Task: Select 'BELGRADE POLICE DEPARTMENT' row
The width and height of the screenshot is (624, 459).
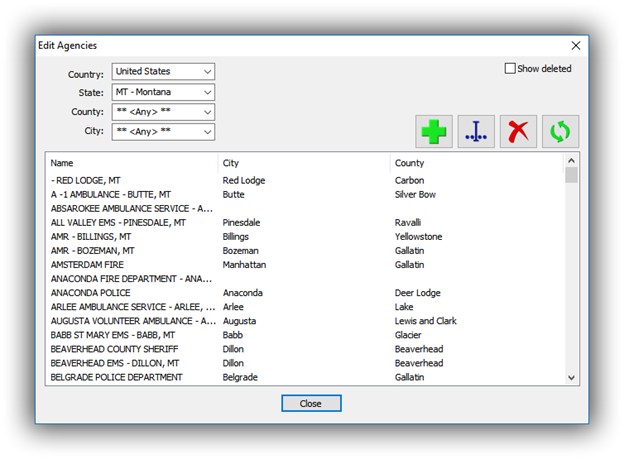Action: [305, 377]
